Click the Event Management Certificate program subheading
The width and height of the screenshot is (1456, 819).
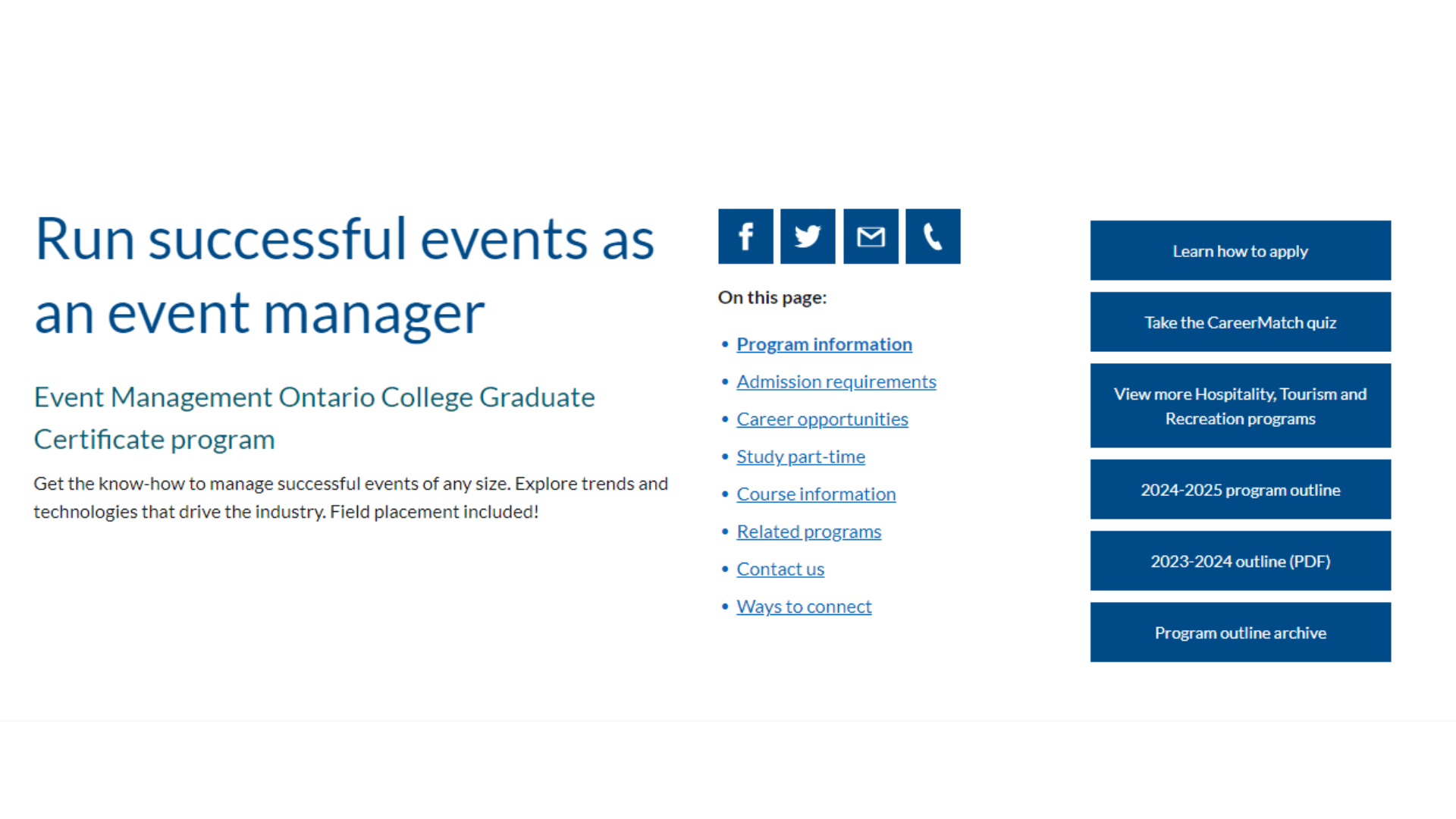click(314, 418)
